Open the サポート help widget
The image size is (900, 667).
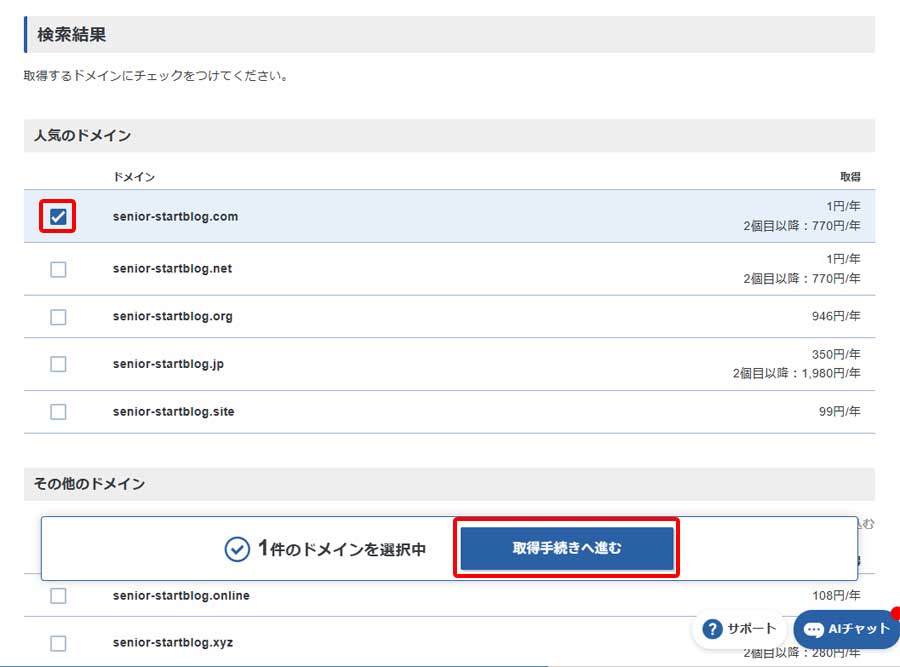tap(740, 629)
